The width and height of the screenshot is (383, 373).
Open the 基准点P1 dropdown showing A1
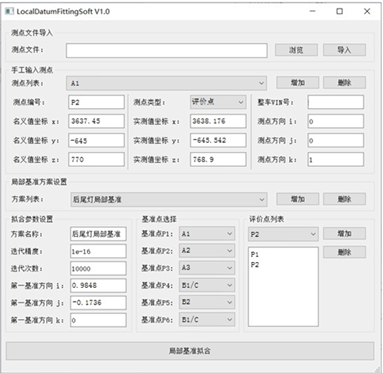point(207,234)
